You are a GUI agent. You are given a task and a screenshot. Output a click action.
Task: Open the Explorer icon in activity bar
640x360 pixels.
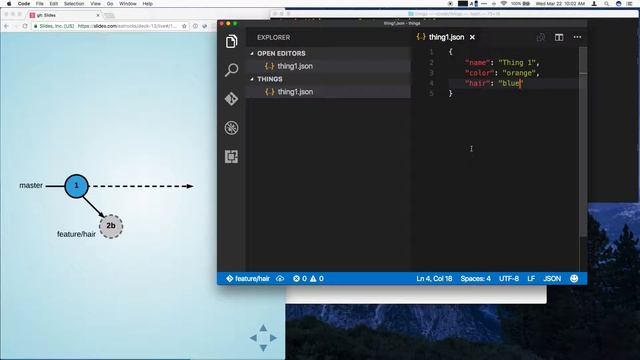pos(231,41)
